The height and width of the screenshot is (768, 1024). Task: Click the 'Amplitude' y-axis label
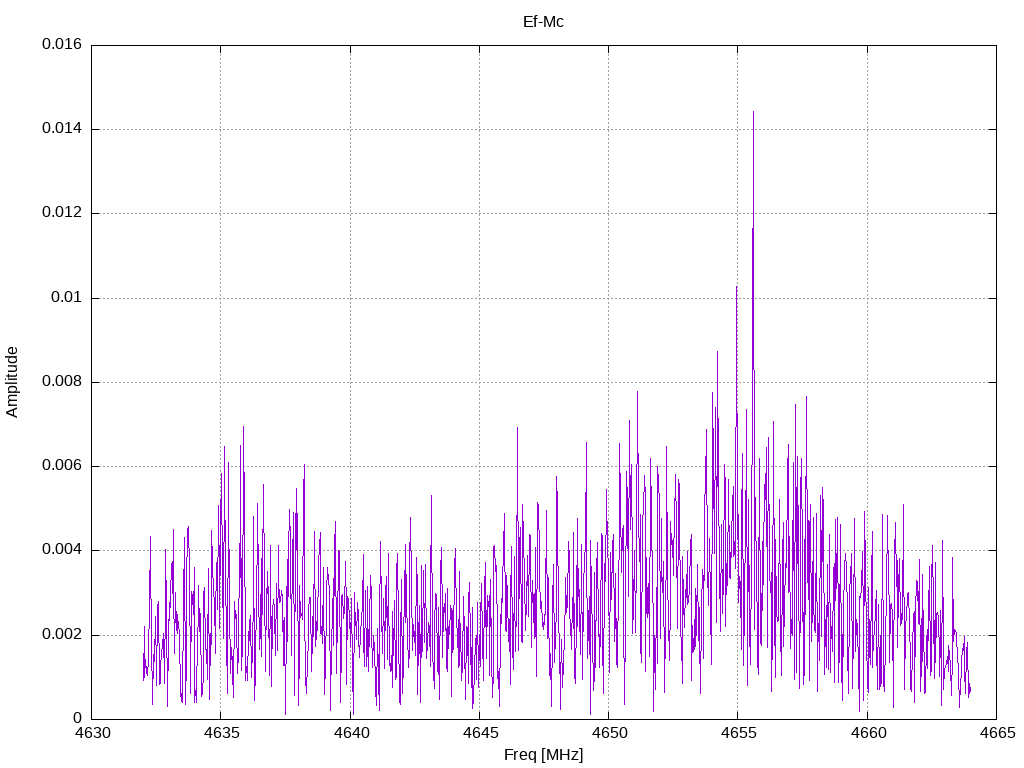pyautogui.click(x=12, y=382)
